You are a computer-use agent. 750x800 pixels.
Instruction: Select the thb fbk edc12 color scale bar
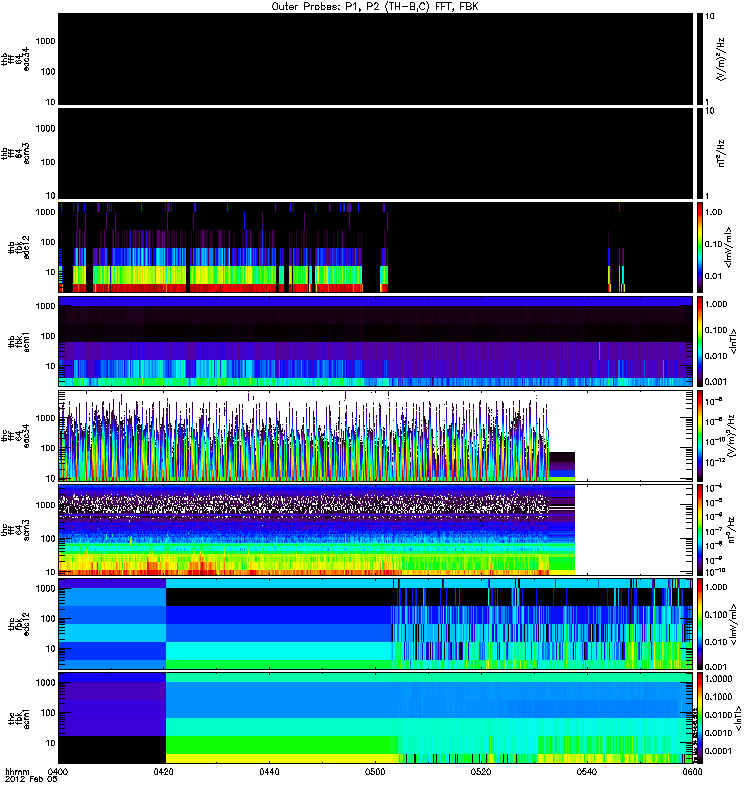point(700,247)
